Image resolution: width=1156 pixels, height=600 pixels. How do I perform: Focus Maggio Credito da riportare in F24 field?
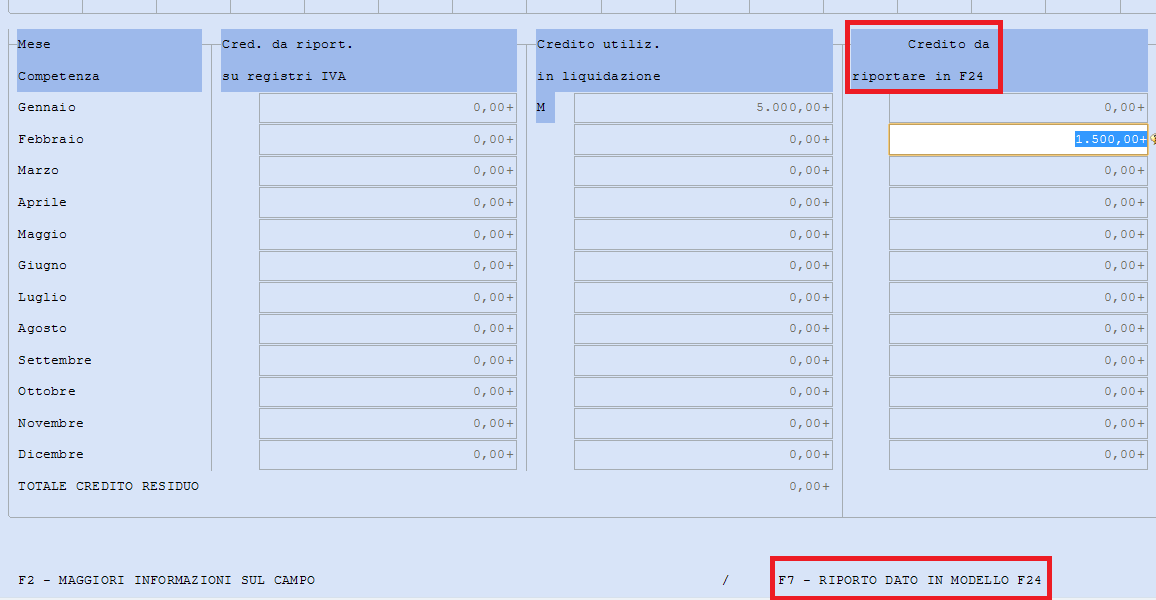[1018, 234]
